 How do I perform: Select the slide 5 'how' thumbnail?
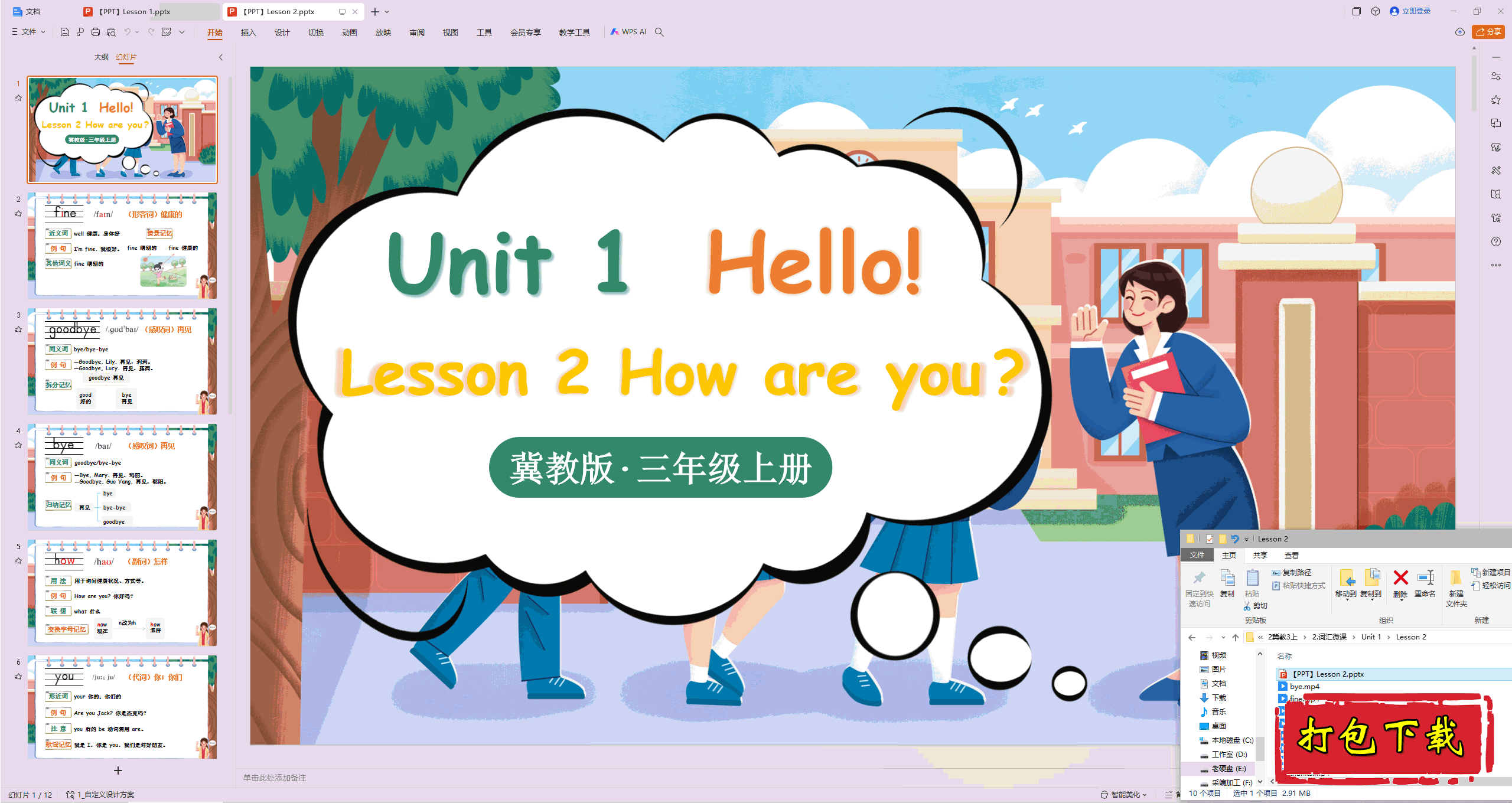122,592
